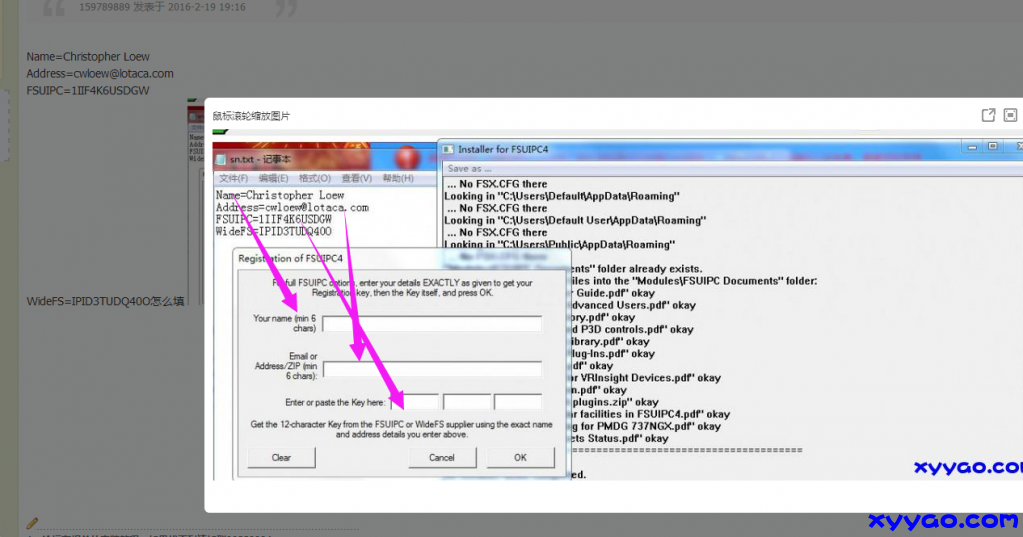Screen dimensions: 1023x537
Task: Click the third key segment box
Action: (x=517, y=402)
